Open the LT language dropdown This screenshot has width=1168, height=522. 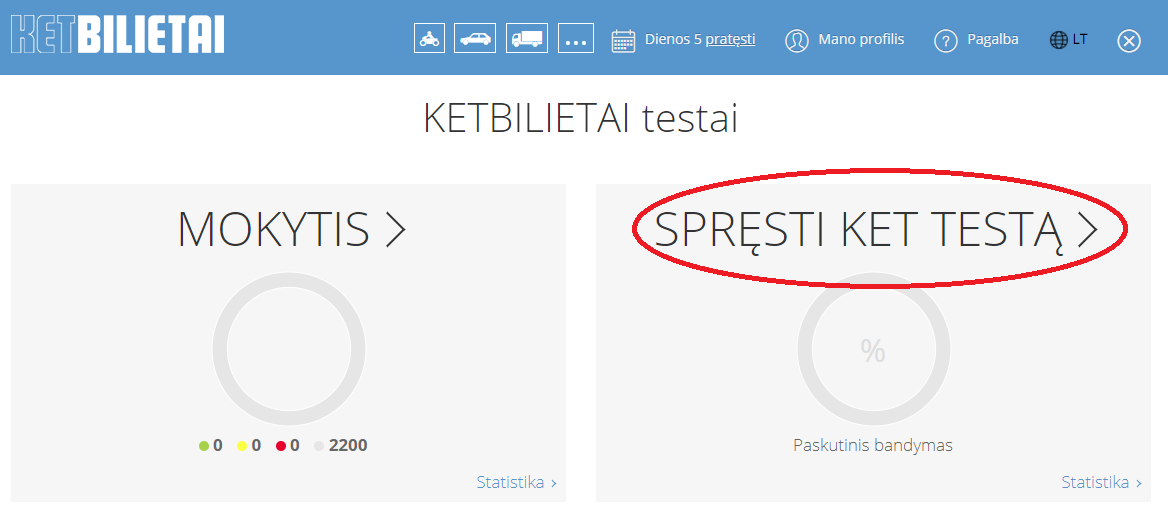click(1080, 40)
